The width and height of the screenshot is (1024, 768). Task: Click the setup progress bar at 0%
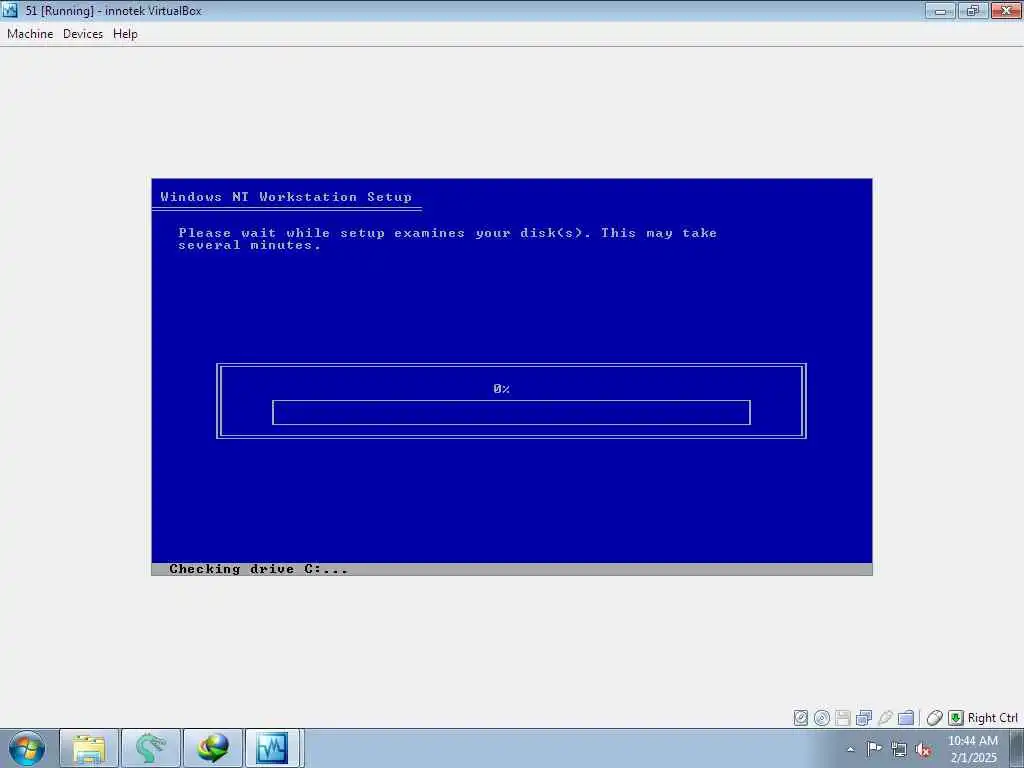511,413
